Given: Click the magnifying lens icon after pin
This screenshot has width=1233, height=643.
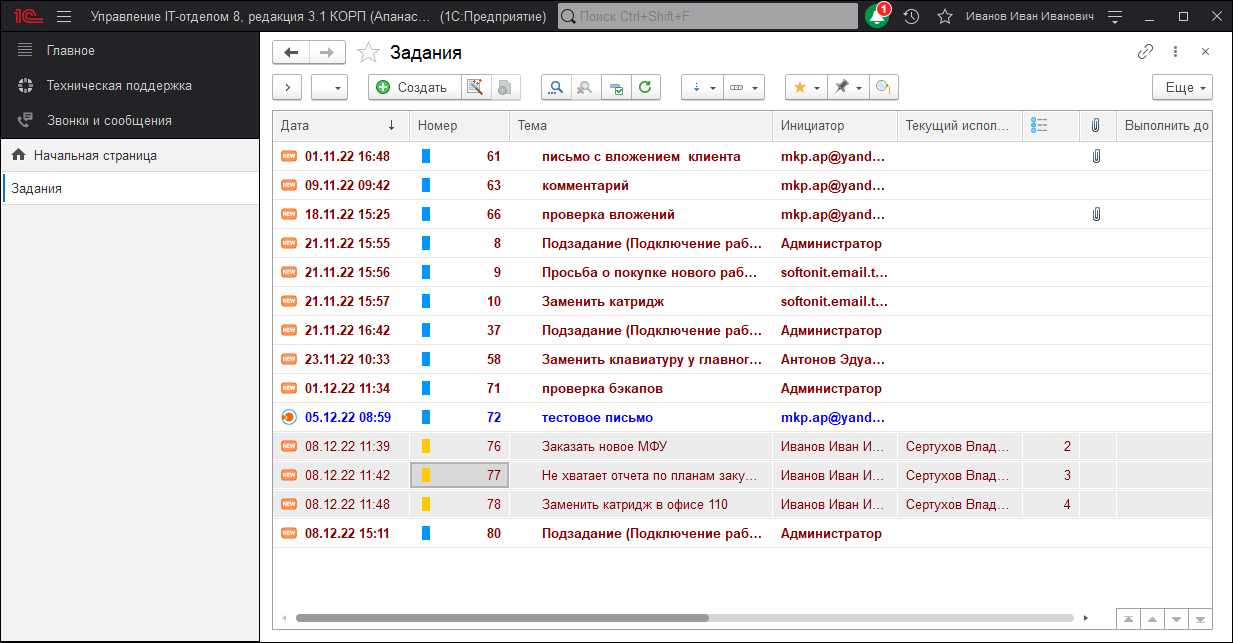Looking at the screenshot, I should [x=883, y=88].
